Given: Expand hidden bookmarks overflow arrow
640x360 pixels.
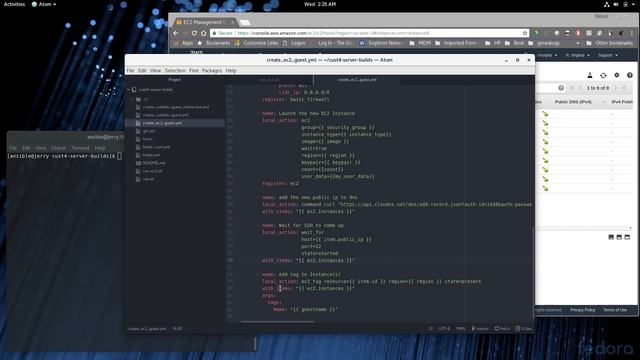Looking at the screenshot, I should (x=578, y=43).
